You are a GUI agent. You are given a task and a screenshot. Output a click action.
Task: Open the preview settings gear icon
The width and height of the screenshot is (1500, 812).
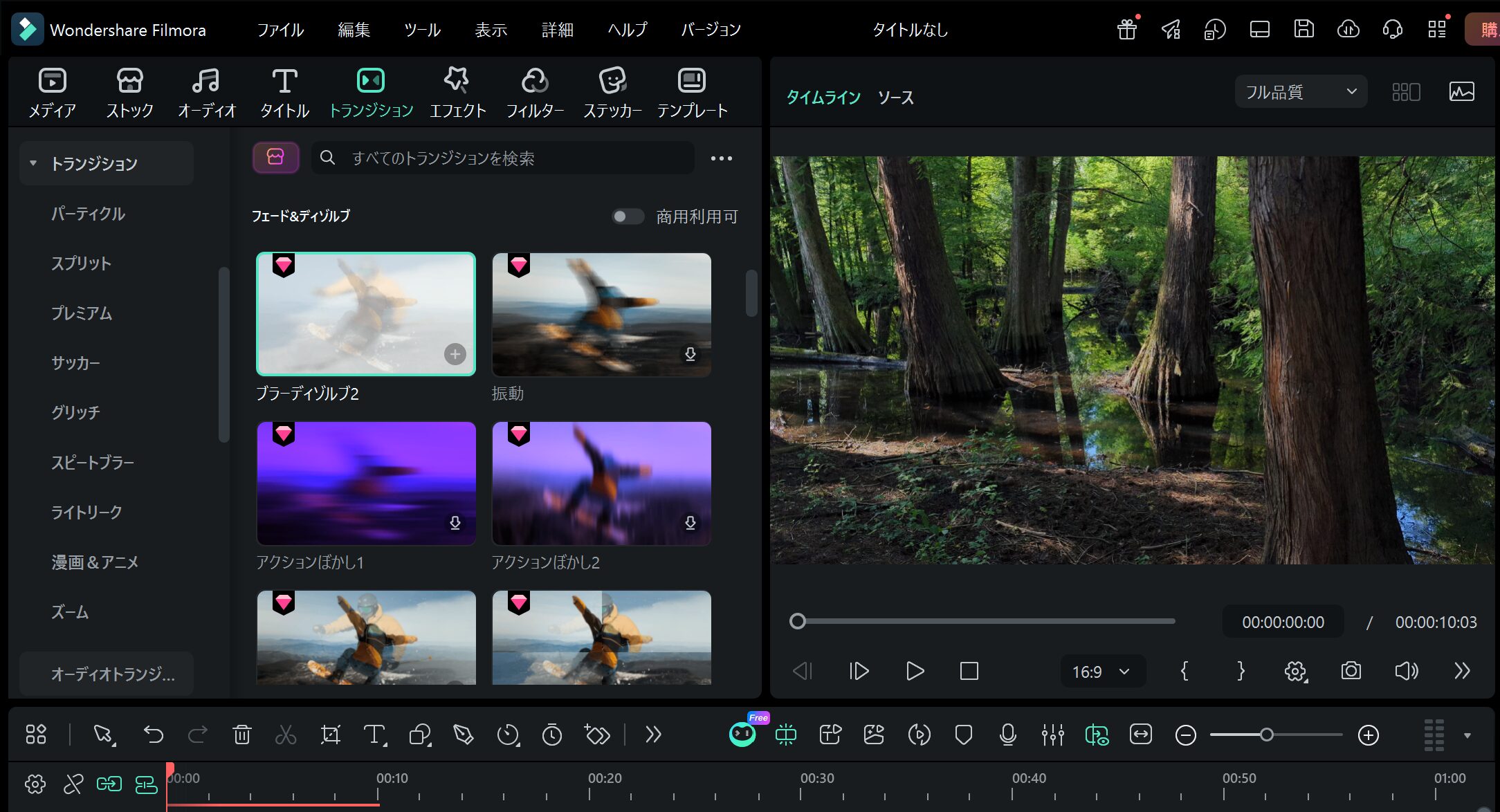tap(1295, 671)
